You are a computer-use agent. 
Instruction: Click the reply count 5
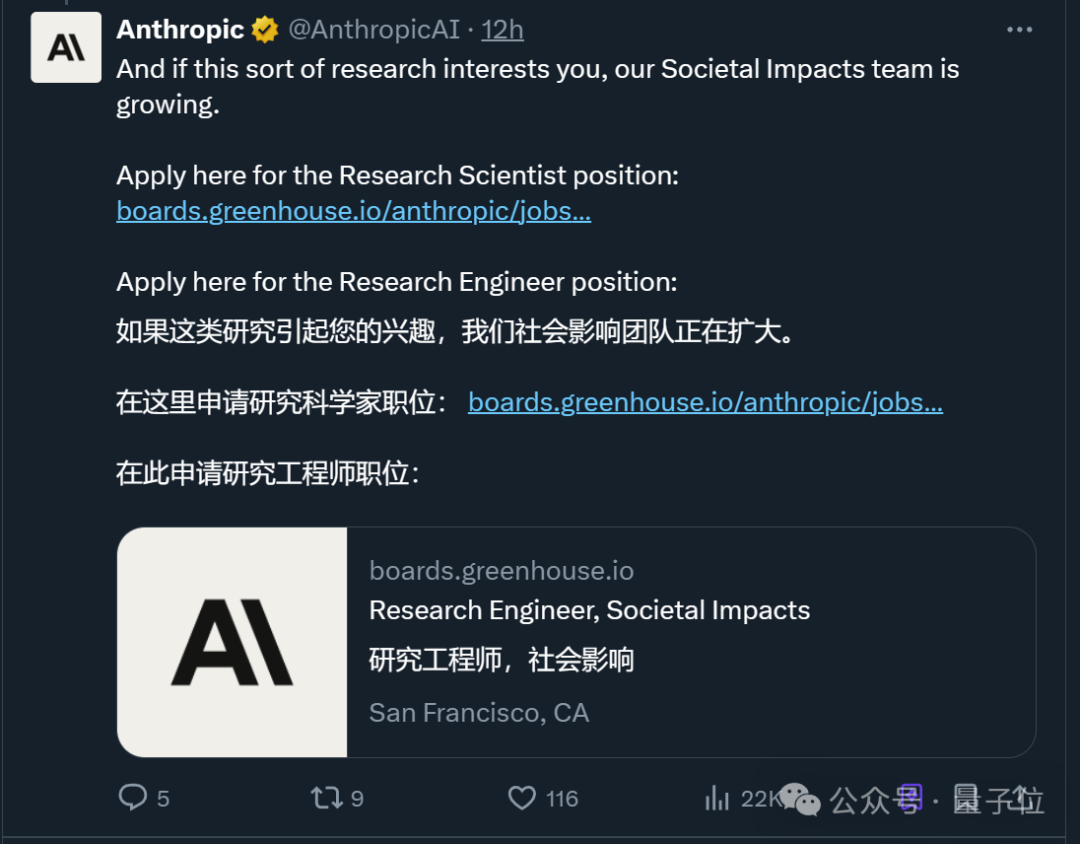pos(163,798)
